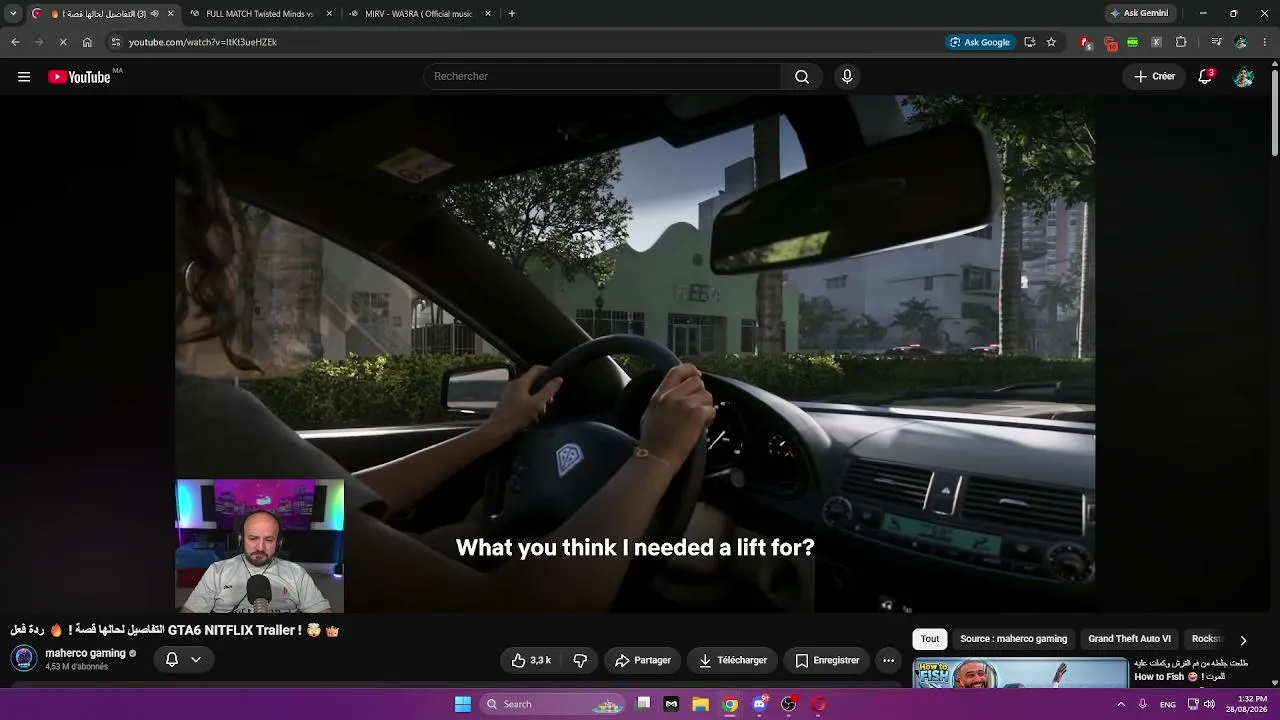Open File Explorer from the taskbar
The image size is (1280, 720).
coord(701,704)
